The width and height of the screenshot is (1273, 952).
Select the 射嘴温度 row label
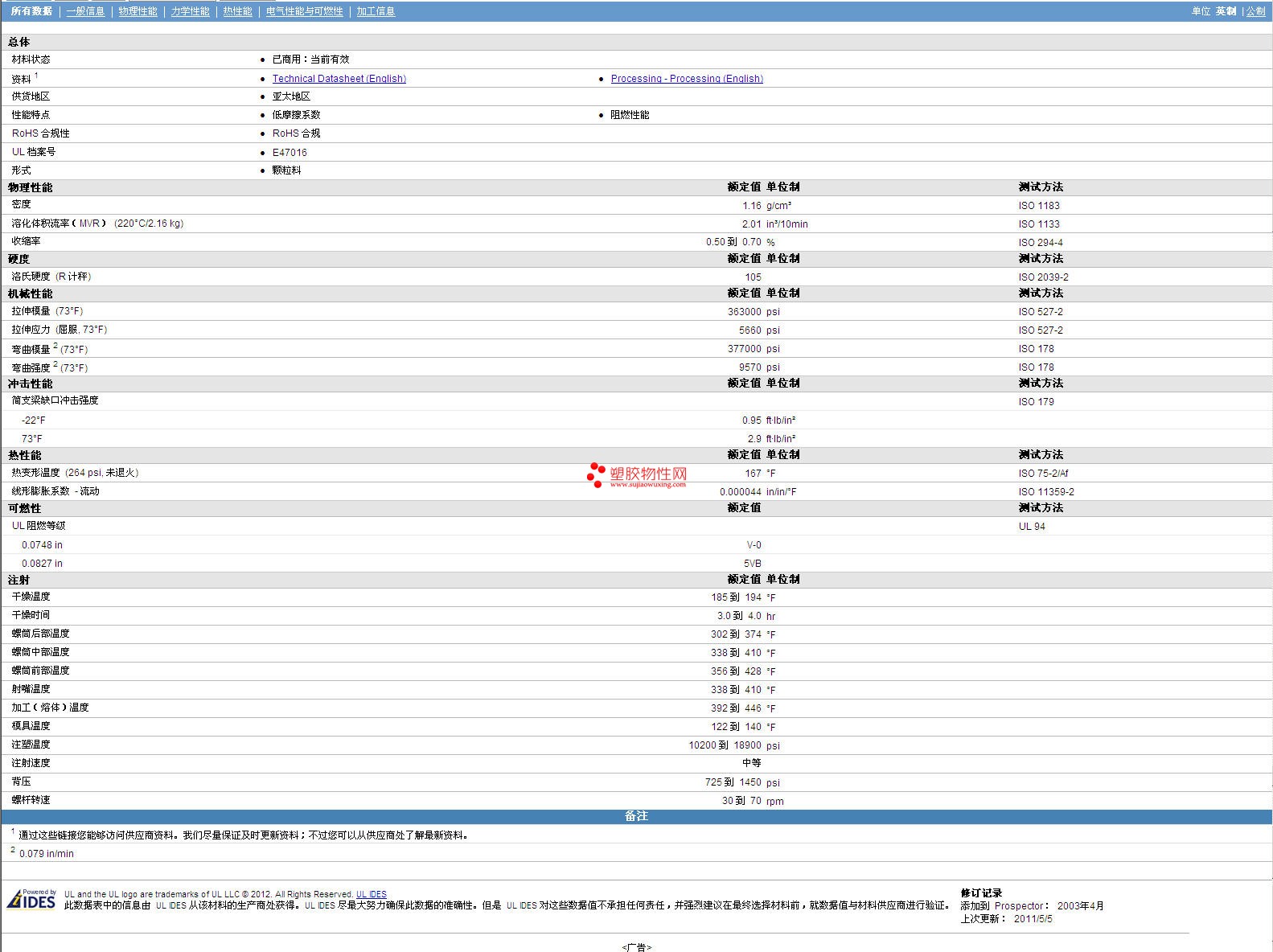[x=31, y=689]
